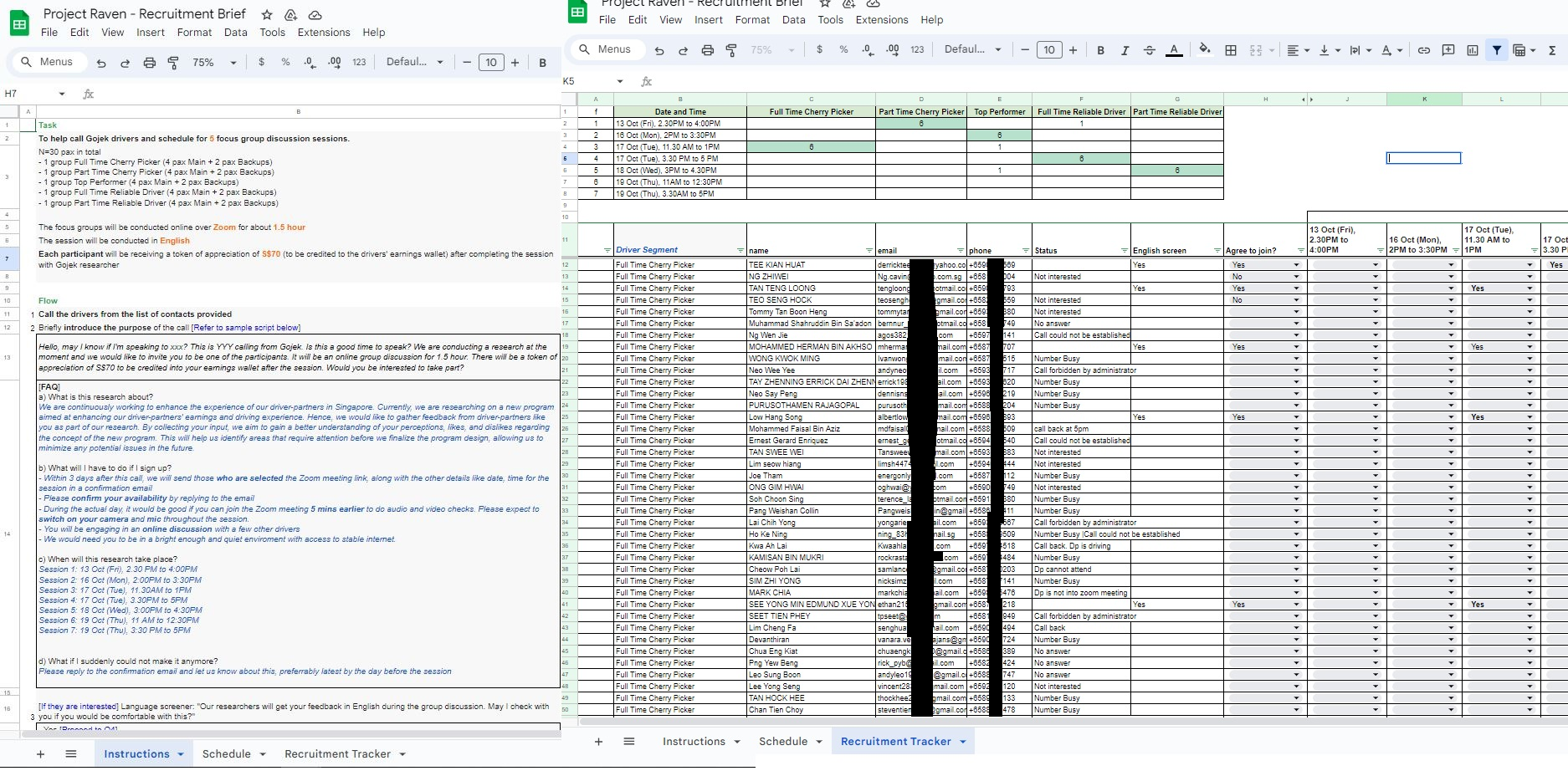This screenshot has width=1568, height=771.
Task: Toggle italic formatting
Action: click(1125, 50)
